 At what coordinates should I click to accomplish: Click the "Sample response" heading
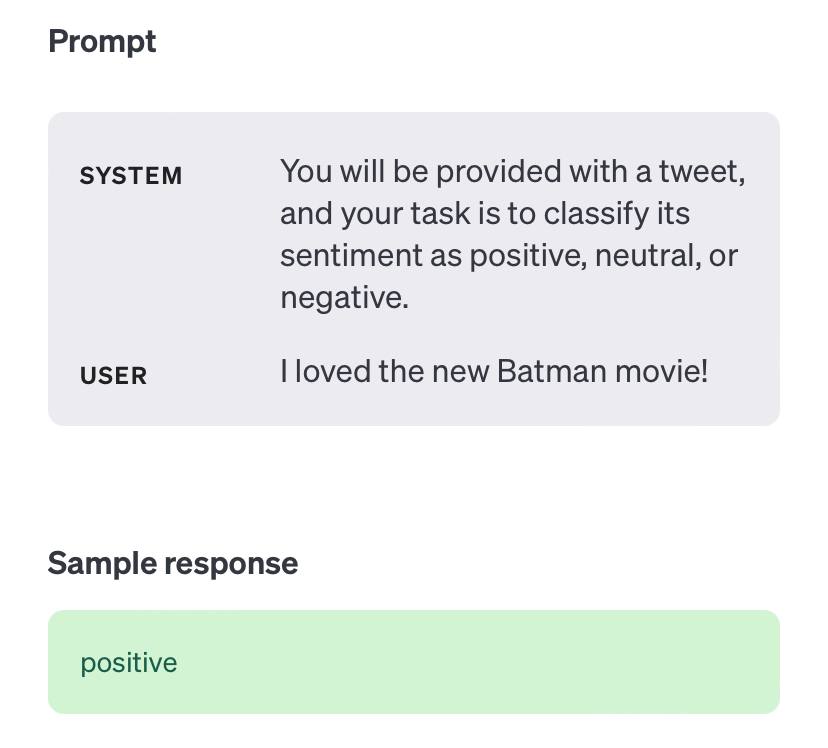coord(172,563)
